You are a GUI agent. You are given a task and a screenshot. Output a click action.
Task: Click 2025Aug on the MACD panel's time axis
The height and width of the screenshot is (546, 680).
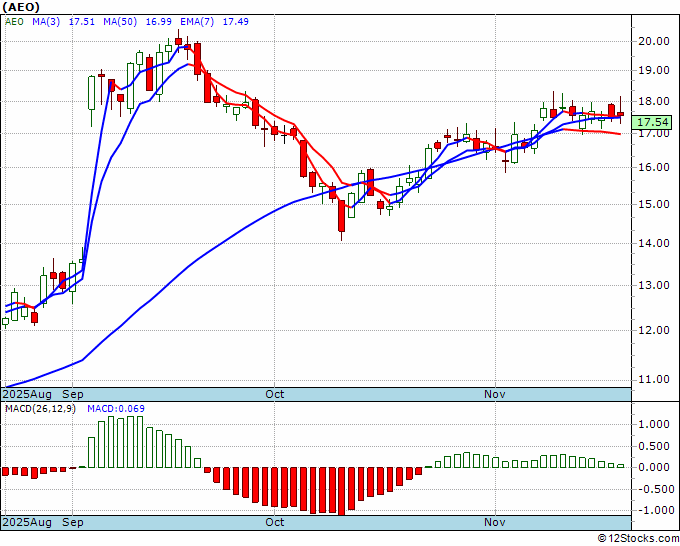click(x=27, y=522)
